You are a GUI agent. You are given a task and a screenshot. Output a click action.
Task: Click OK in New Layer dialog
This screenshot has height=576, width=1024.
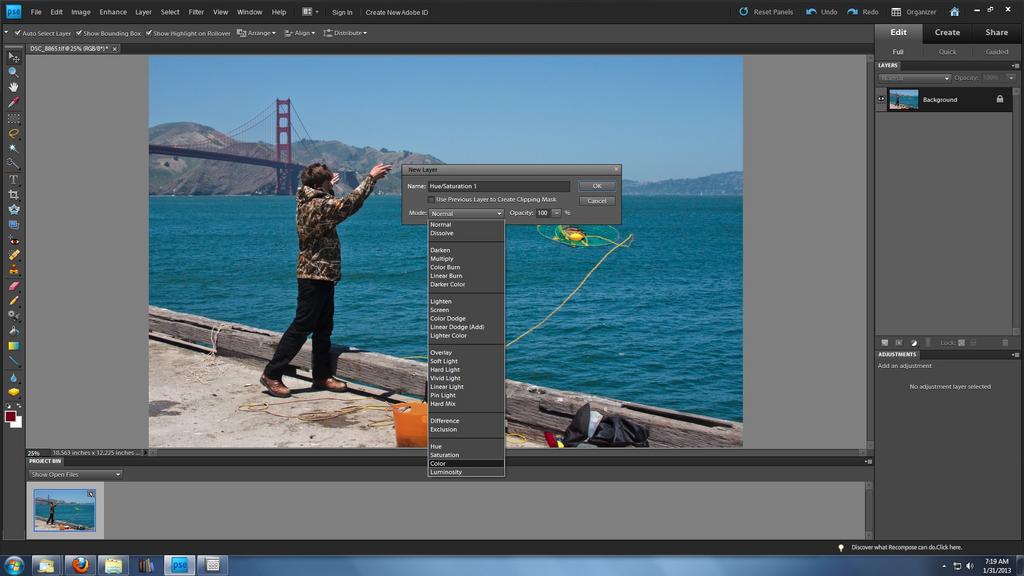(x=596, y=186)
